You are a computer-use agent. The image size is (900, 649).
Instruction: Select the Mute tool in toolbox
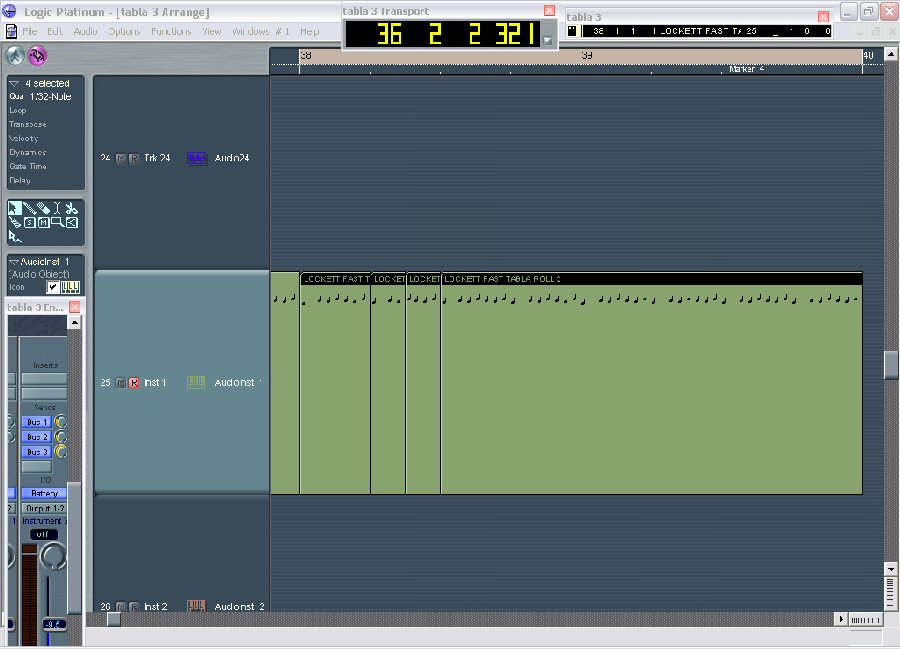44,222
